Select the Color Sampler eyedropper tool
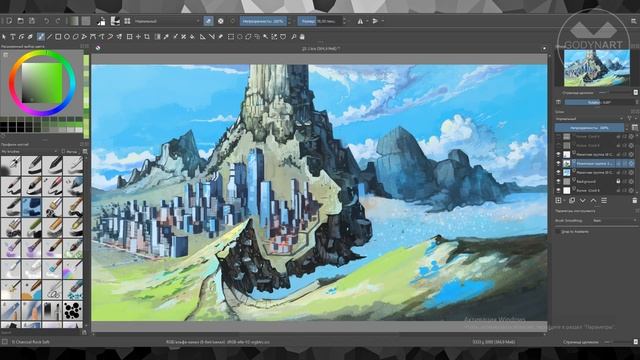Screen dimensions: 640x360 166,37
